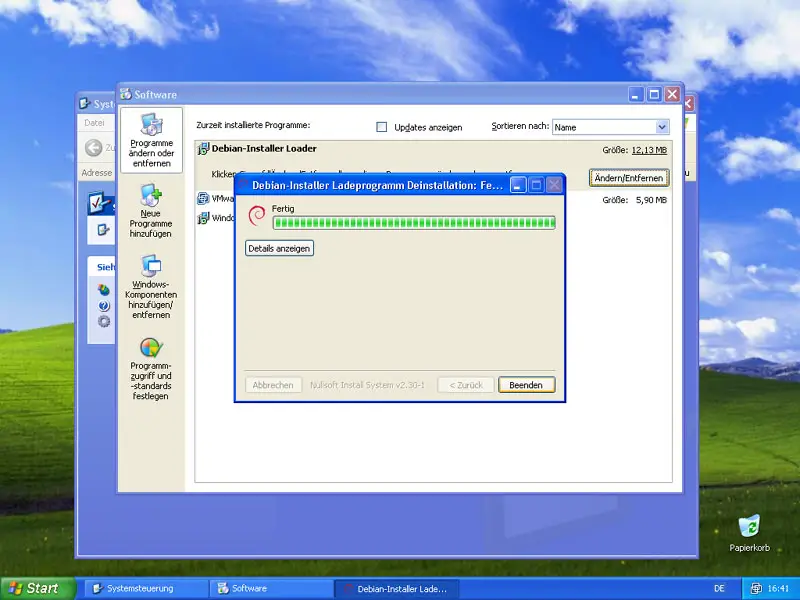The image size is (800, 600).
Task: Click the DE language indicator in taskbar
Action: (x=719, y=588)
